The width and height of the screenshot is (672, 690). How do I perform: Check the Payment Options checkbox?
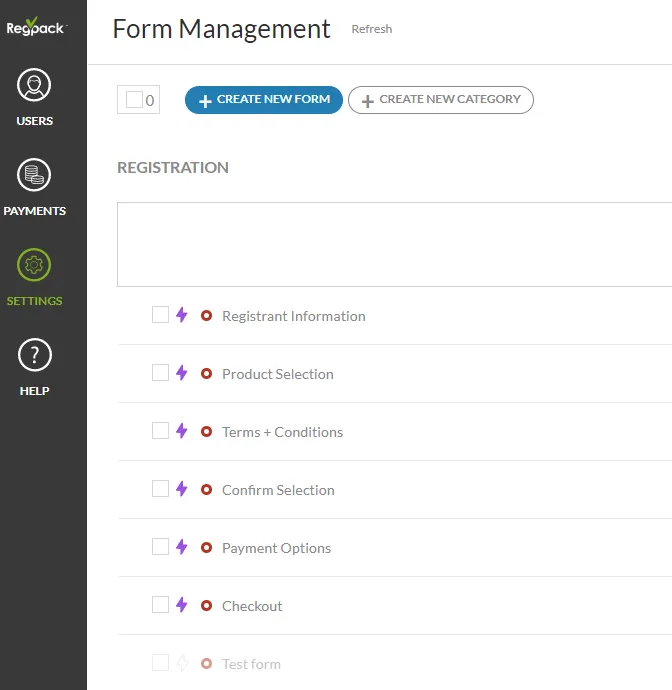coord(160,547)
